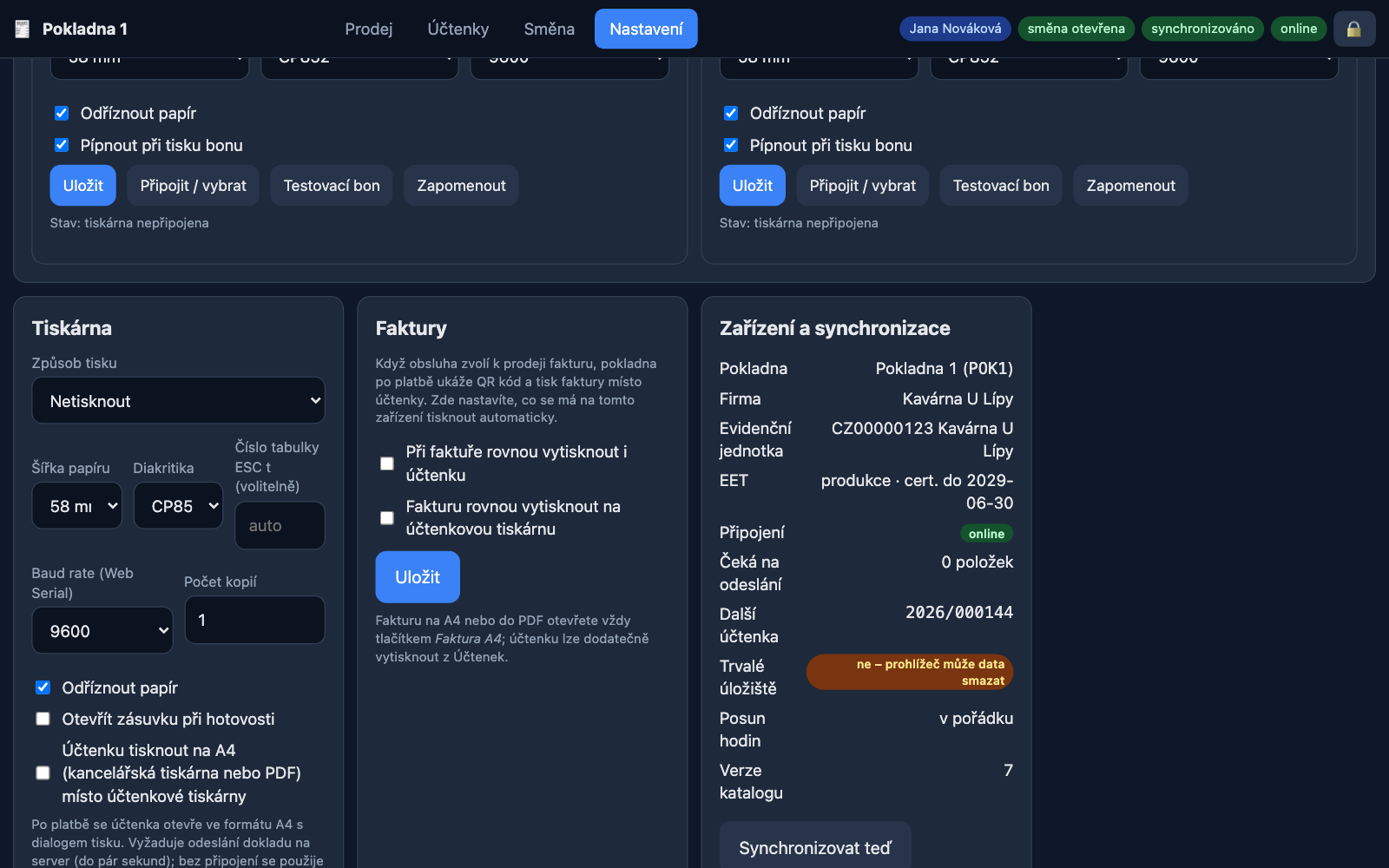The width and height of the screenshot is (1389, 868).
Task: Click Připojit / vybrat in right printer card
Action: click(863, 186)
